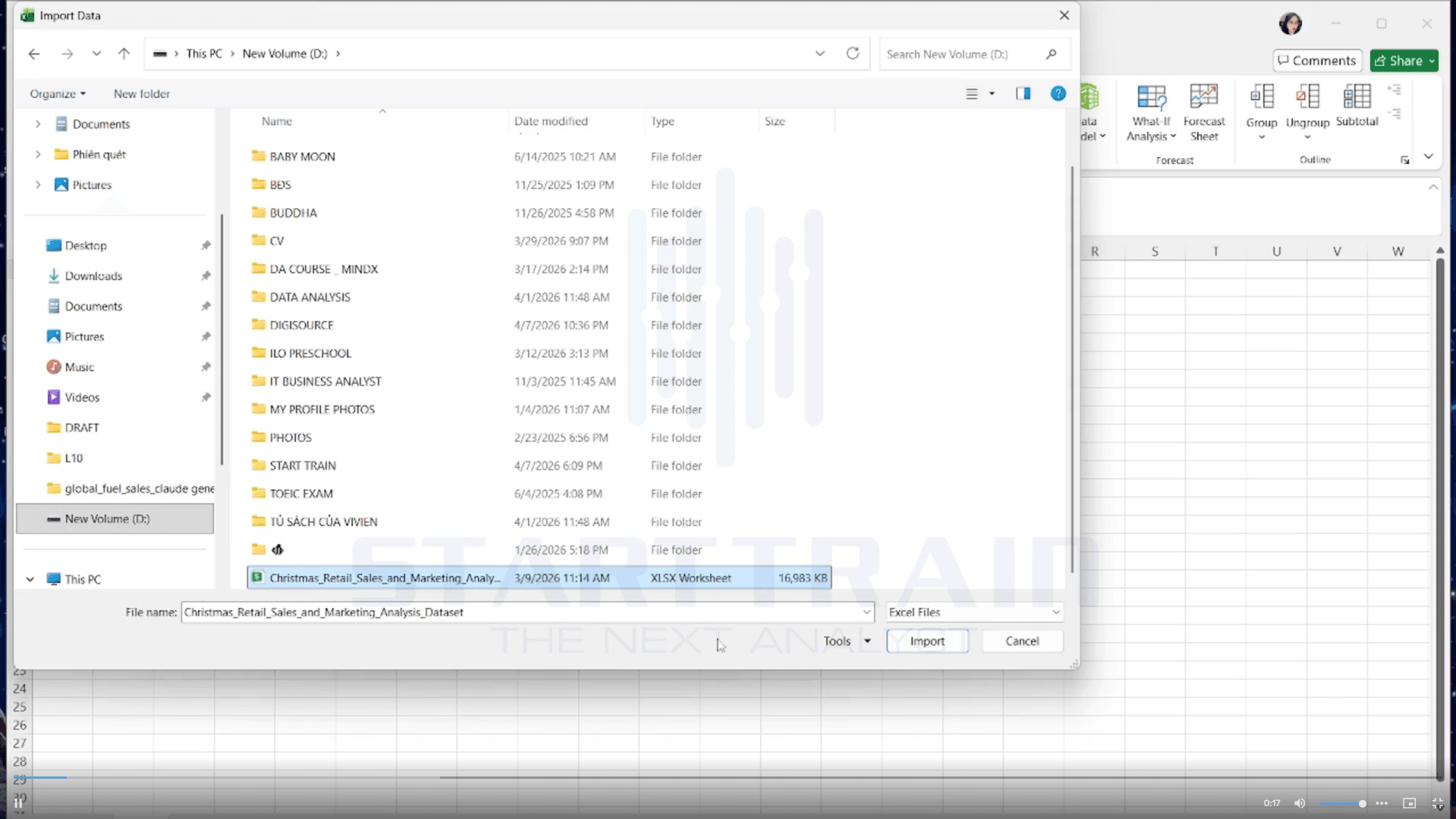The width and height of the screenshot is (1456, 819).
Task: Open the Videos quick access folder
Action: coord(82,397)
